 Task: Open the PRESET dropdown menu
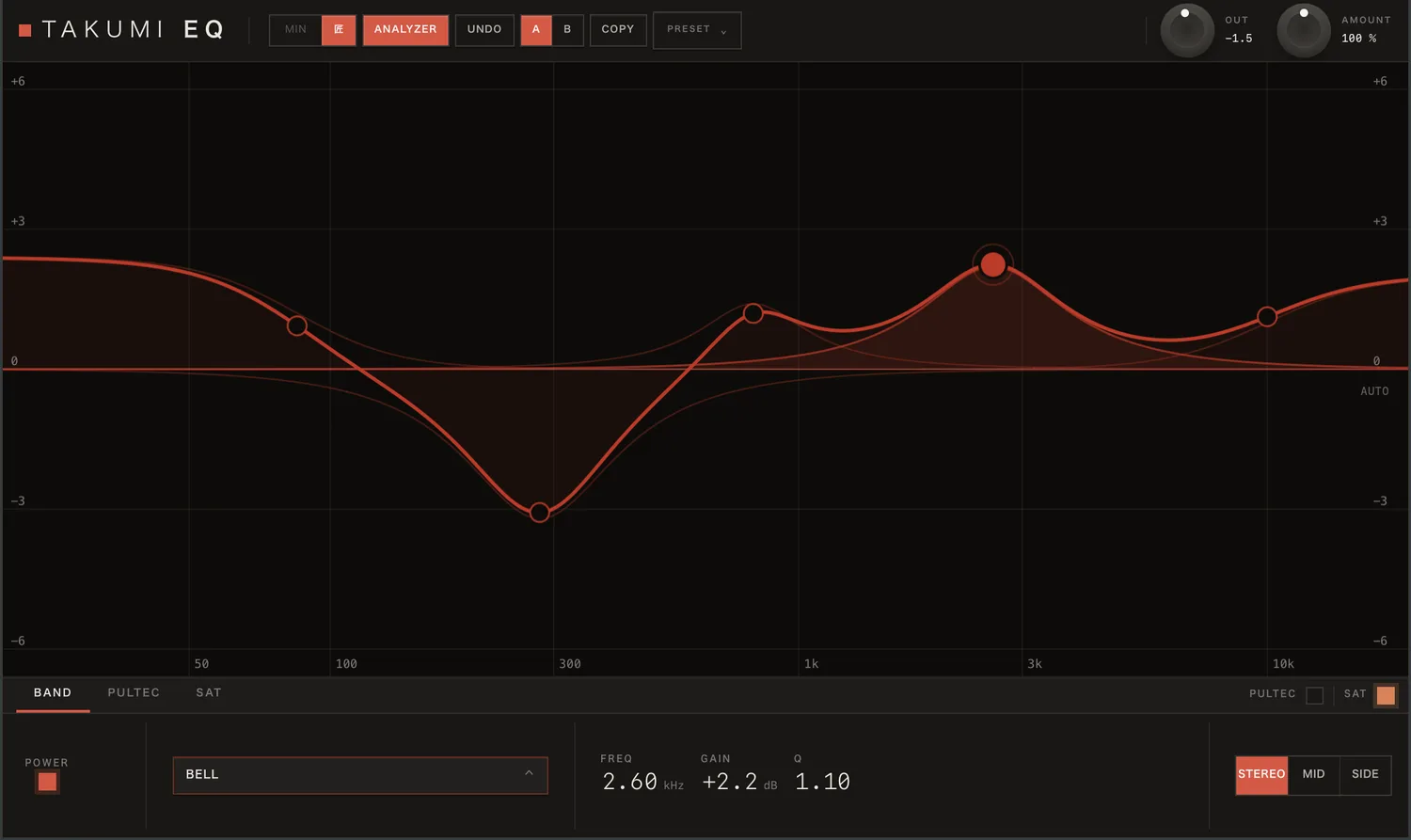tap(697, 30)
